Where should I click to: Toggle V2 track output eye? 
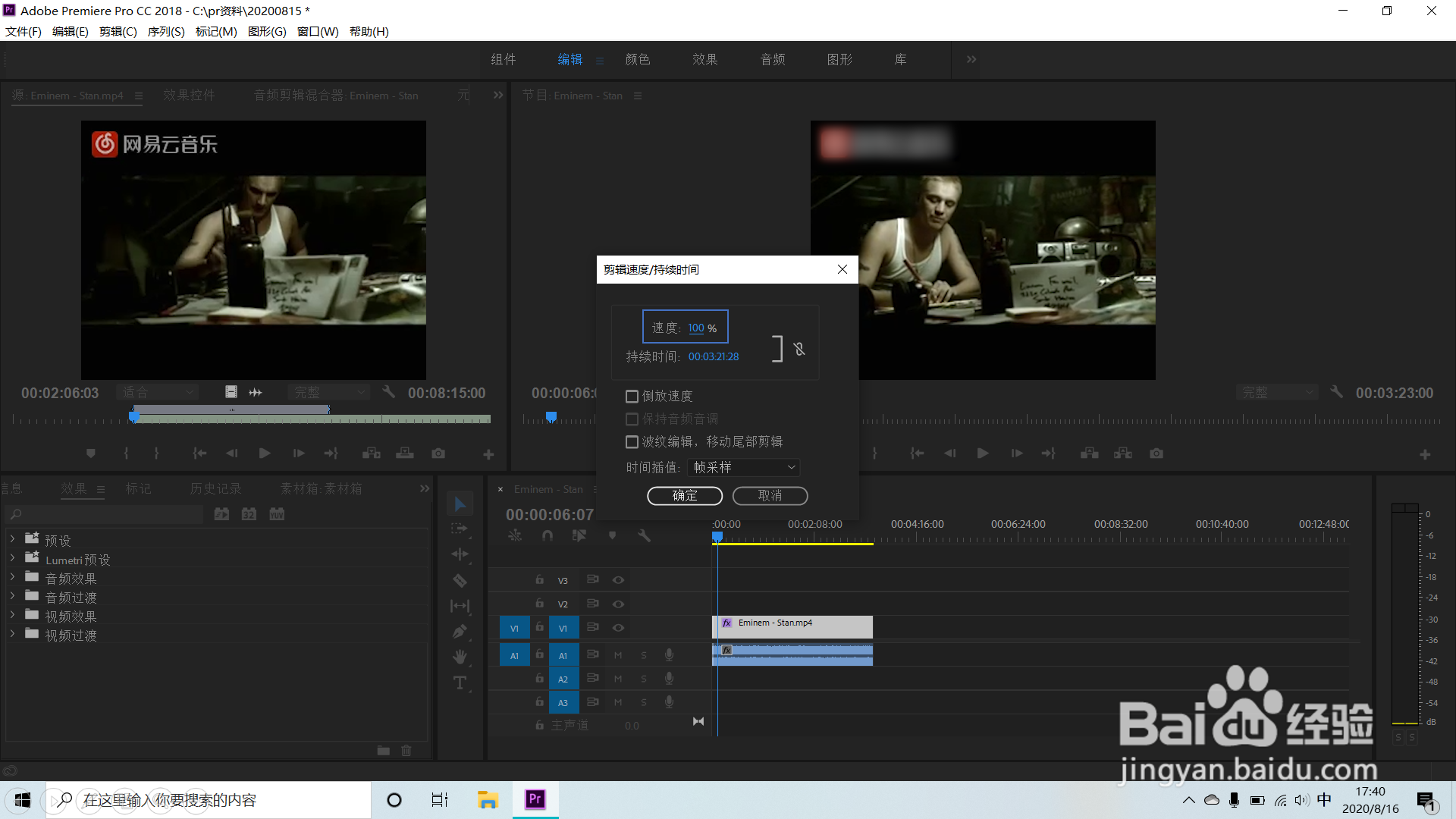[619, 604]
